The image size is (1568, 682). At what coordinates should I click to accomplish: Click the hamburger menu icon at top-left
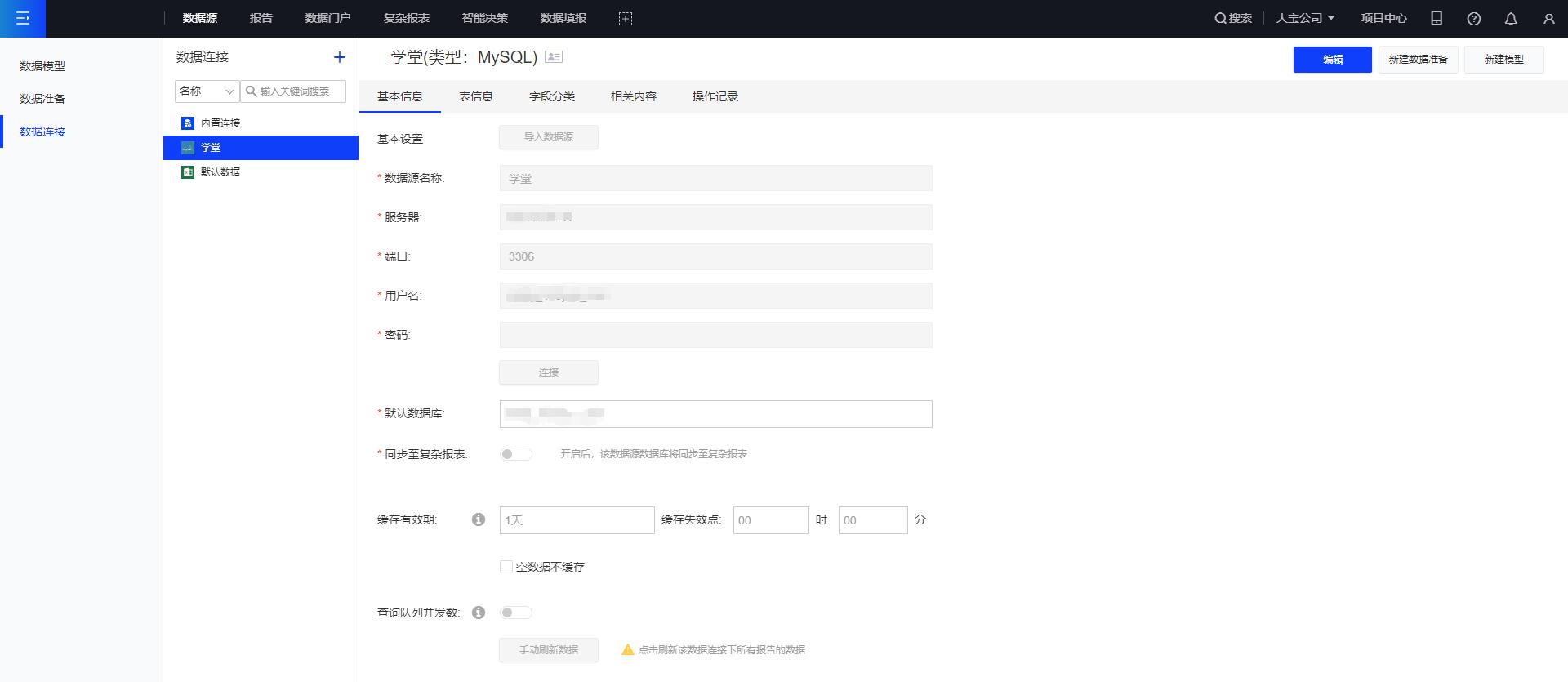point(23,18)
